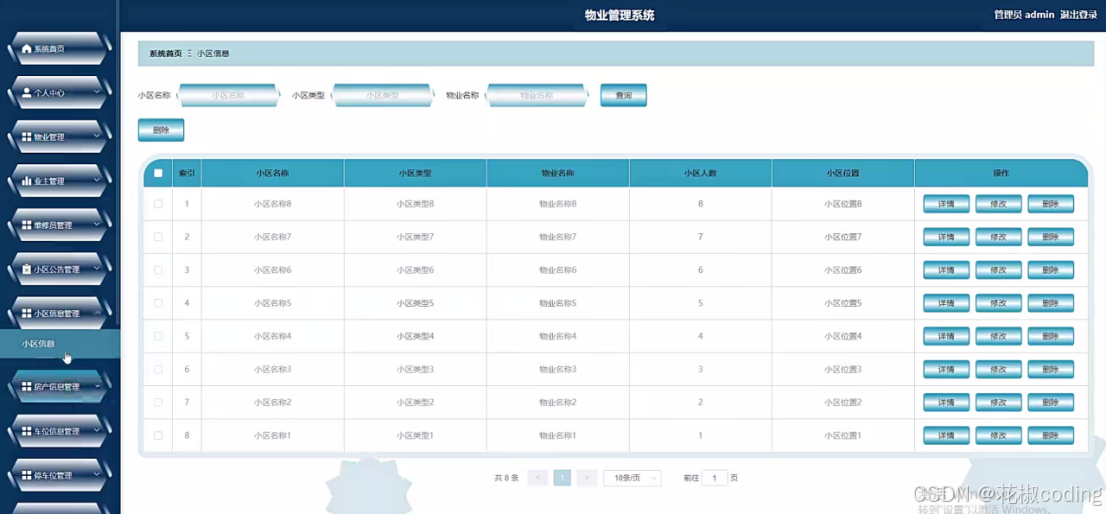Click the 物业名称 search input field
This screenshot has width=1106, height=514.
[537, 95]
